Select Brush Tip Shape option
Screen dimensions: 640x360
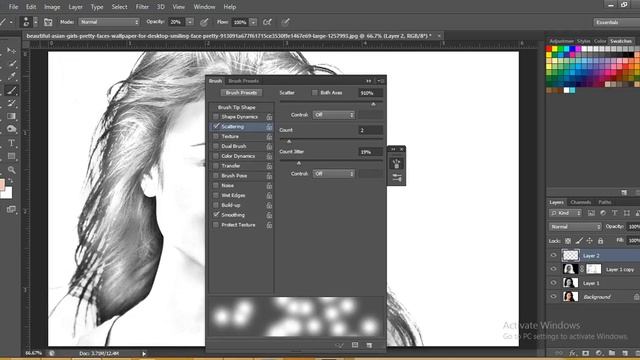pyautogui.click(x=236, y=107)
